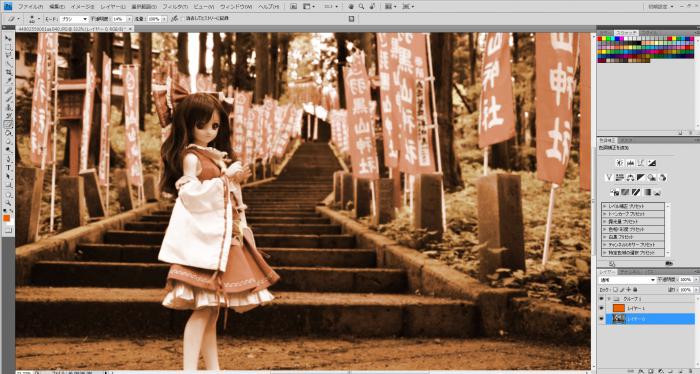The image size is (700, 374).
Task: Select the orange レイヤー1 thumbnail
Action: (618, 308)
